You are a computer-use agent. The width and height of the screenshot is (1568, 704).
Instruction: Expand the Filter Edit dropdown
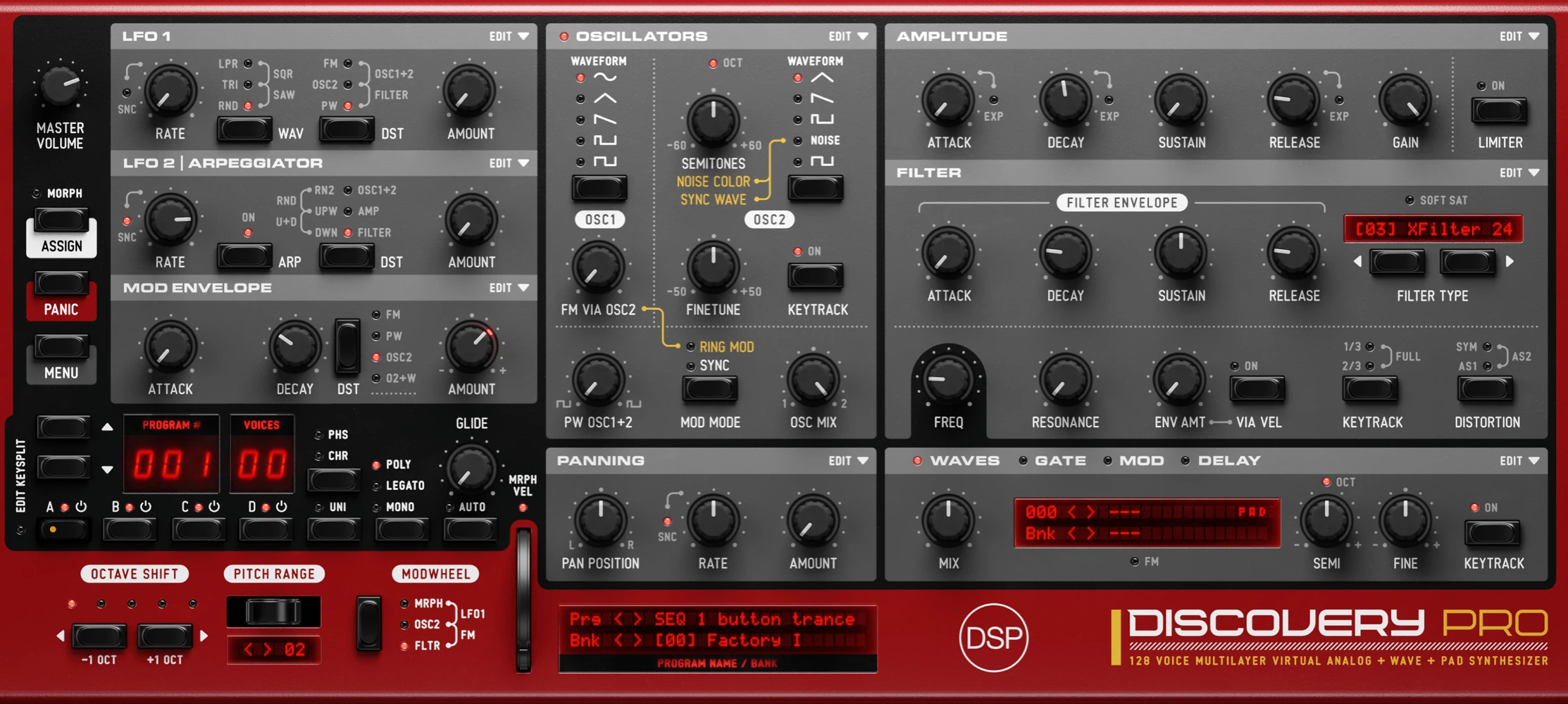(x=1519, y=173)
